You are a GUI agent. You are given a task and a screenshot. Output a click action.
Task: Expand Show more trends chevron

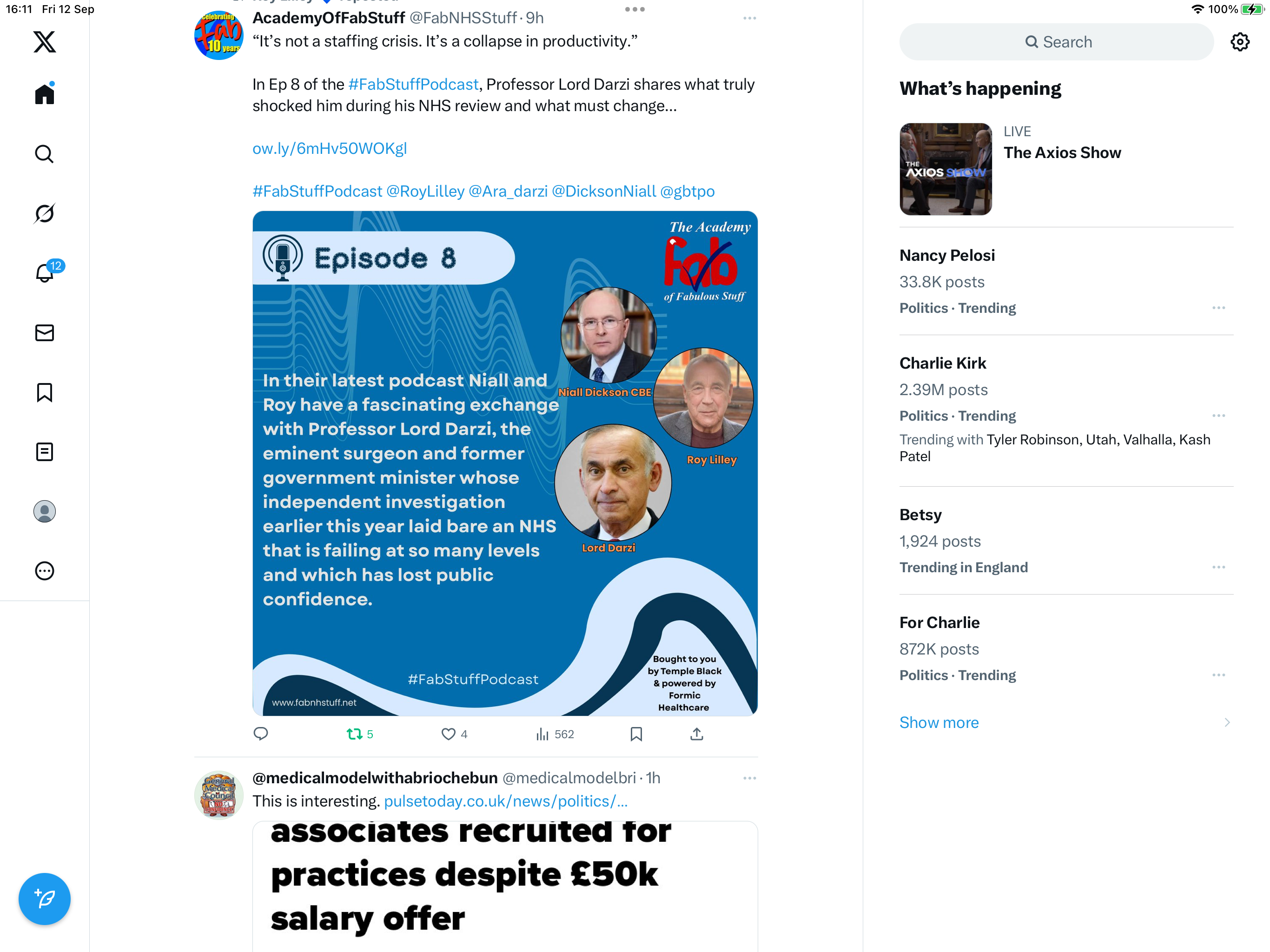coord(1227,722)
